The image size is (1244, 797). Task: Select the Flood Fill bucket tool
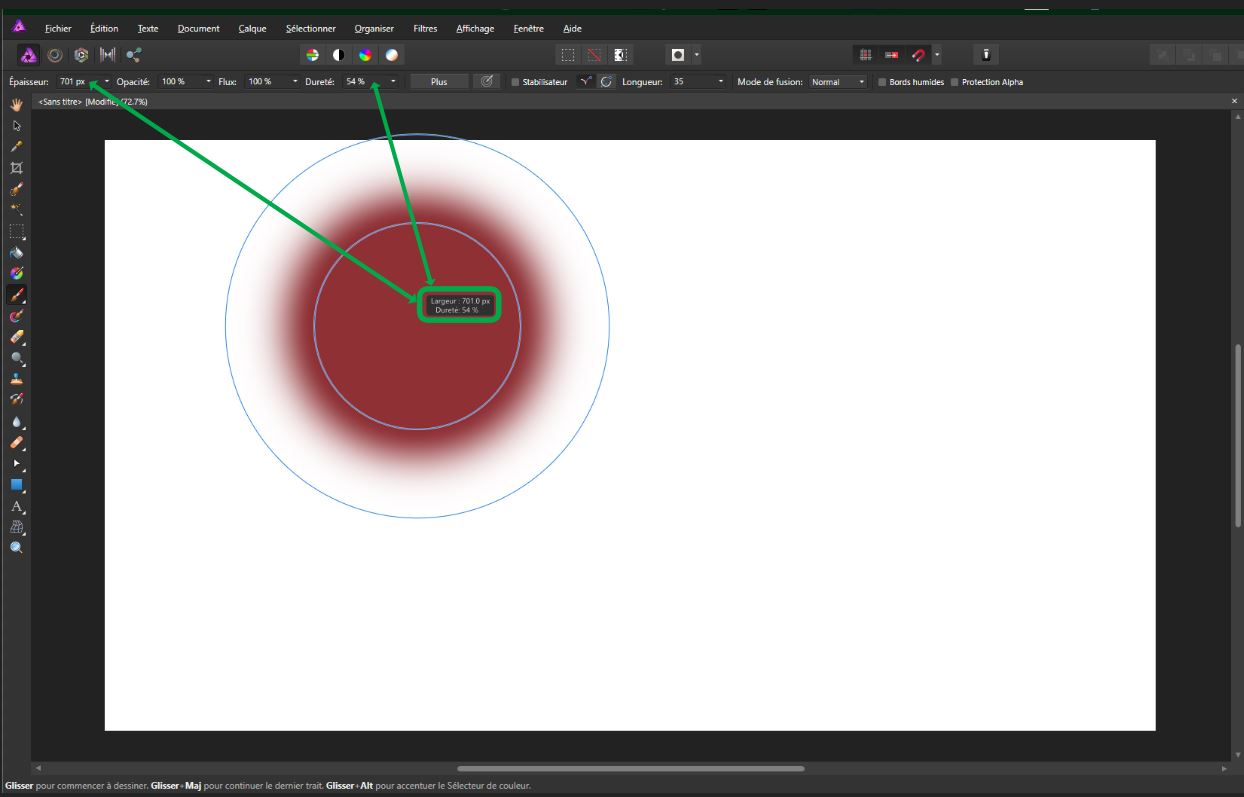[17, 252]
